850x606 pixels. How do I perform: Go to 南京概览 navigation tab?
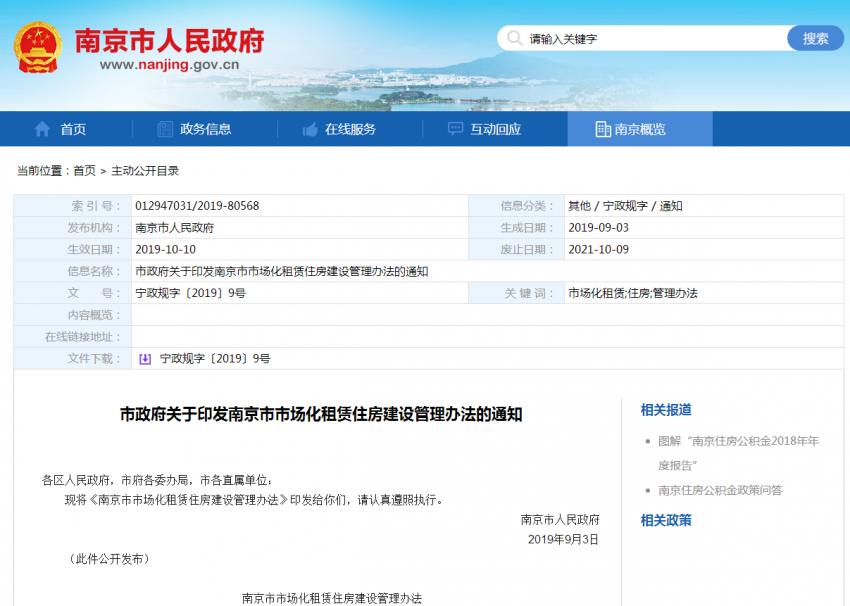coord(640,129)
